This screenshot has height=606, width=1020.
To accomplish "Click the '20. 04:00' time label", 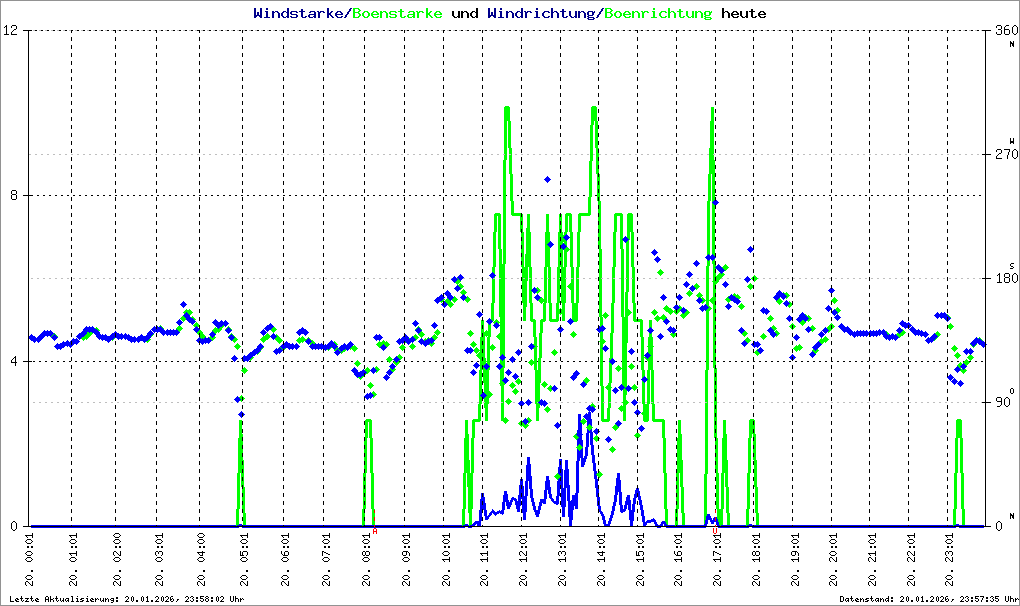I will 201,560.
